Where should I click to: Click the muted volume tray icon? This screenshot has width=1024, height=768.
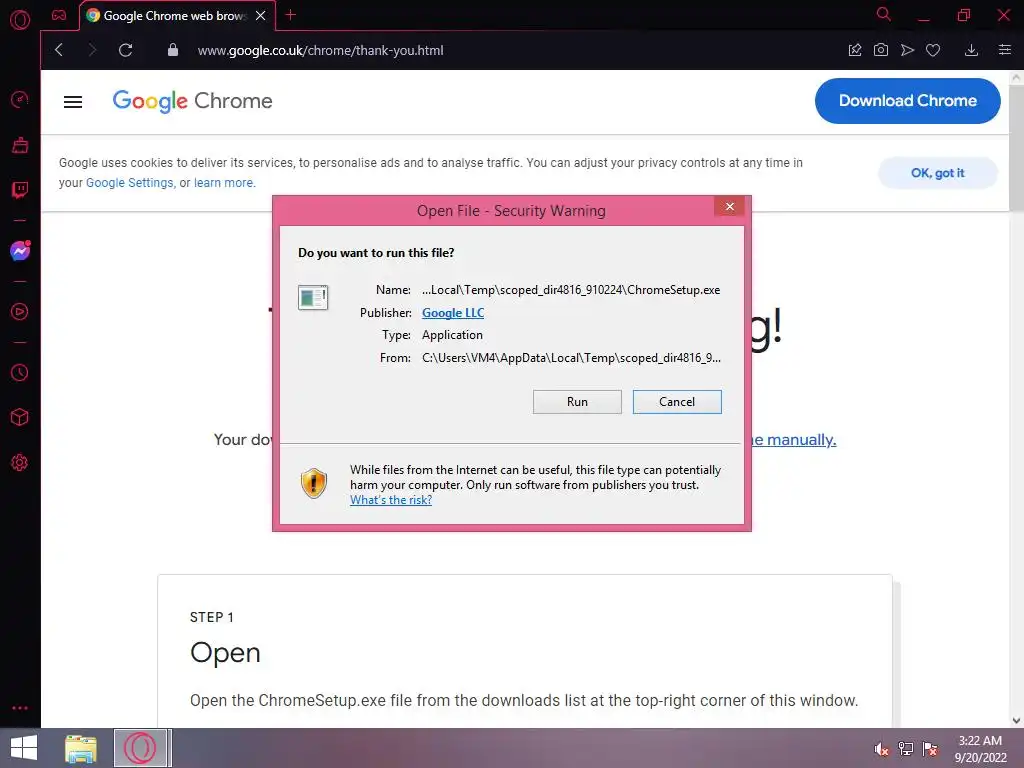(881, 749)
